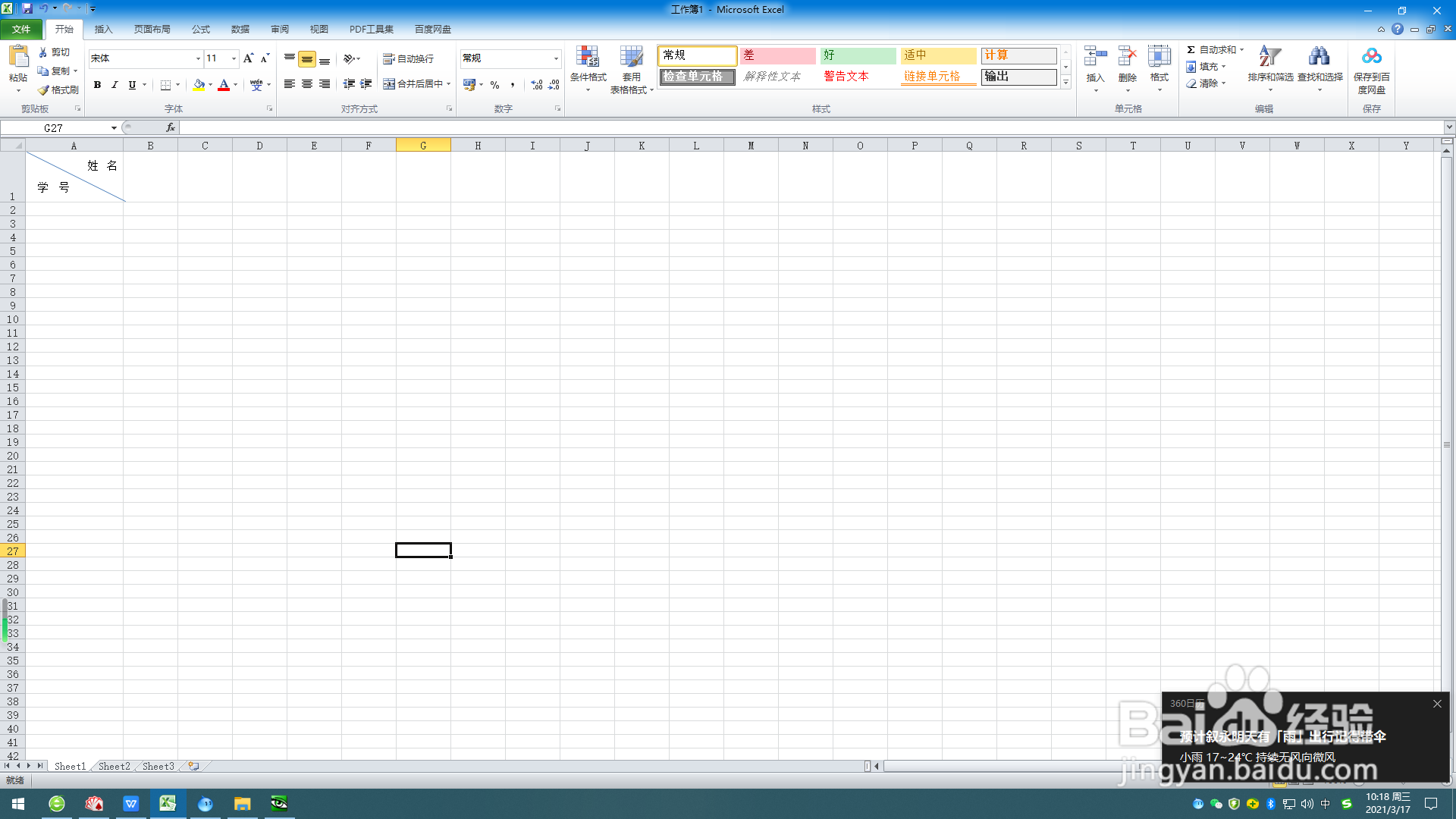Switch to the Data (数据) tab
The height and width of the screenshot is (819, 1456).
coord(240,30)
